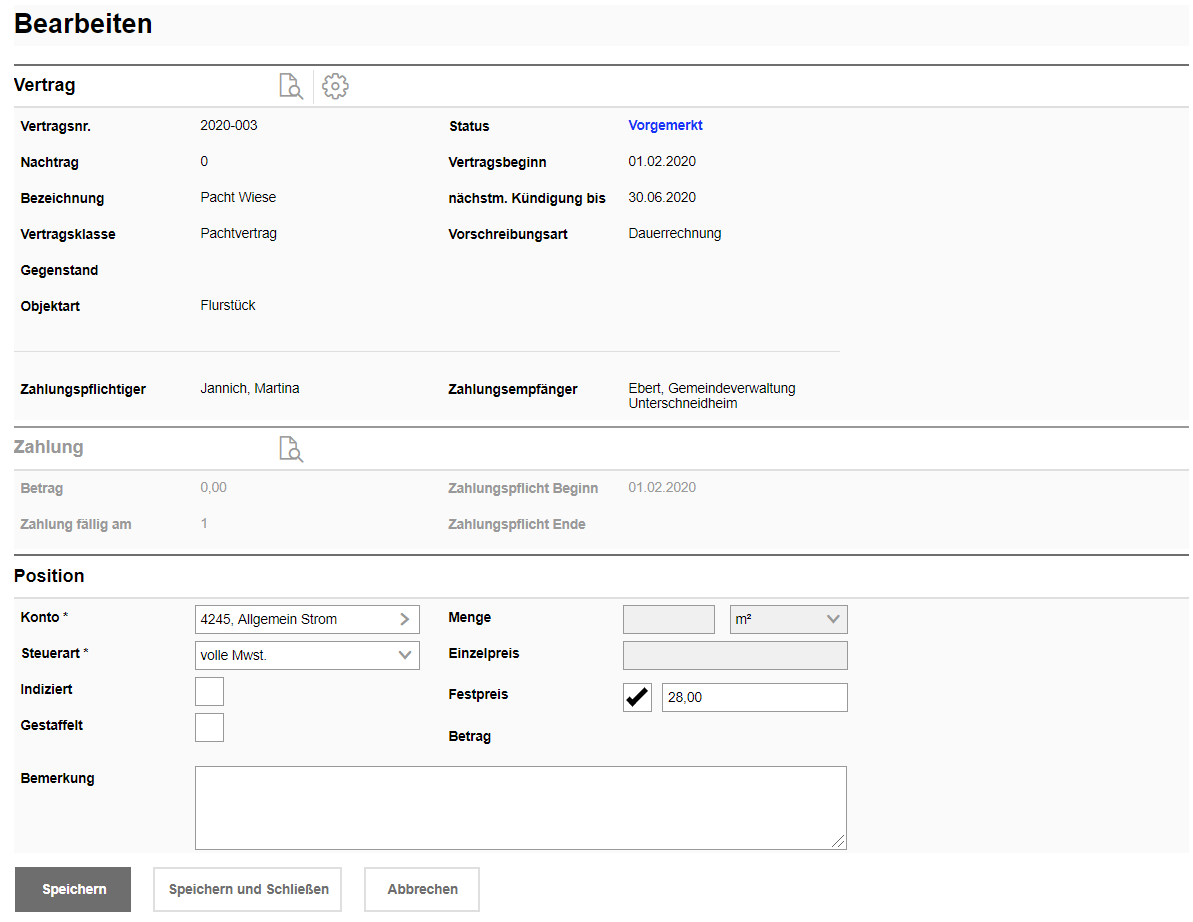Viewport: 1193px width, 922px height.
Task: Click the Speichern button
Action: tap(73, 889)
